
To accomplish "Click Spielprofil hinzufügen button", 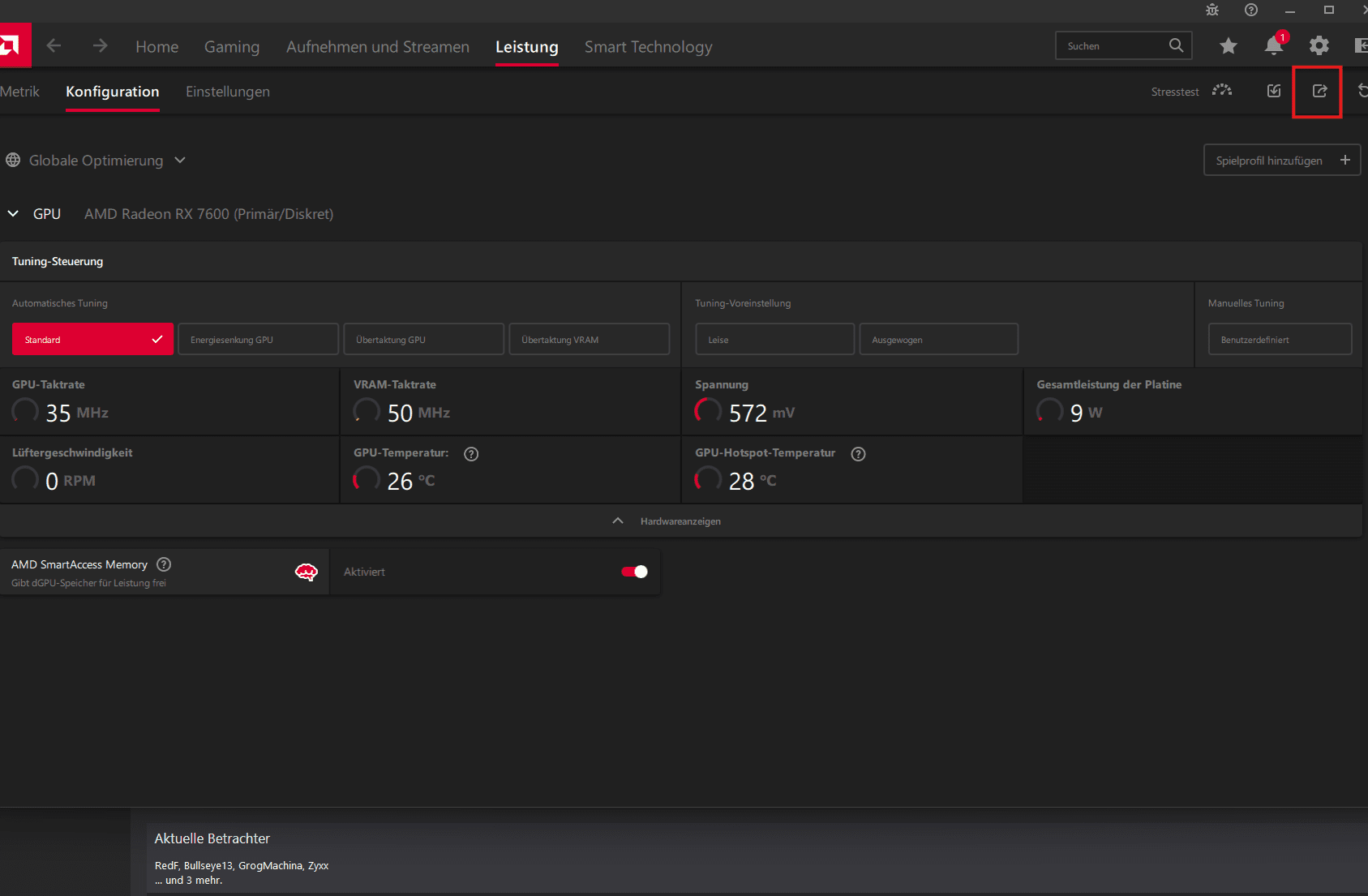I will click(x=1282, y=160).
